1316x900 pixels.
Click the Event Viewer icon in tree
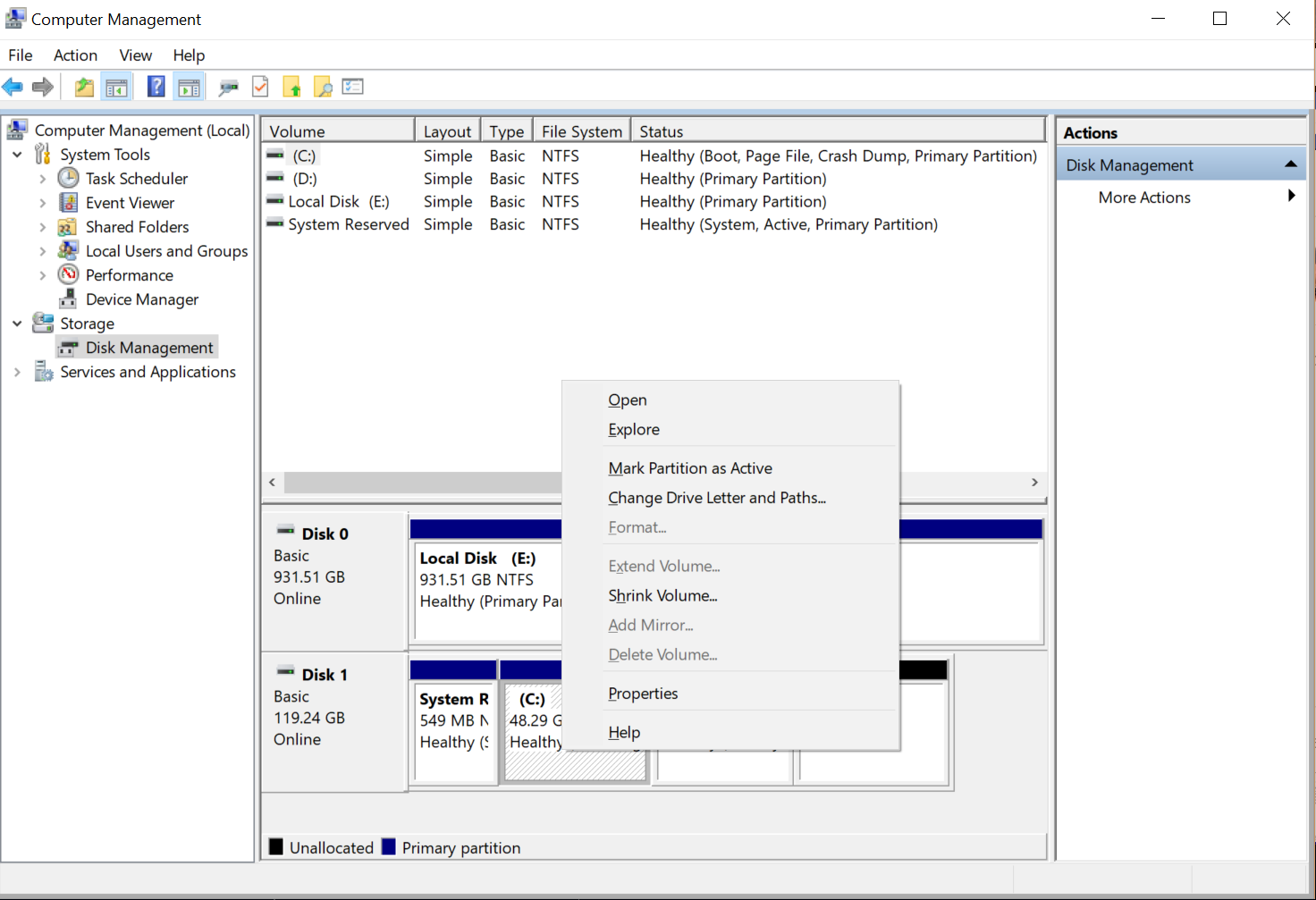click(68, 202)
